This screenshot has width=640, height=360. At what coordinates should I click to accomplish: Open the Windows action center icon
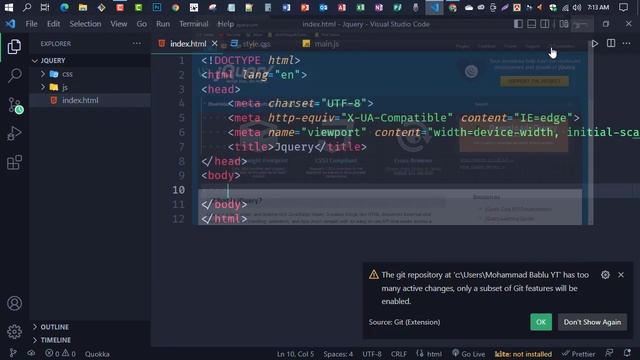623,7
